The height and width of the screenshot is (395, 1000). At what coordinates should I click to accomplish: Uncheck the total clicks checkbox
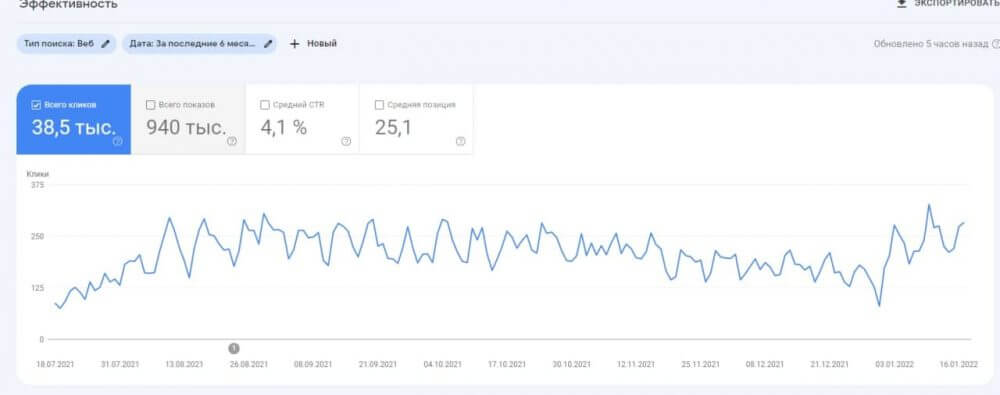coord(36,105)
